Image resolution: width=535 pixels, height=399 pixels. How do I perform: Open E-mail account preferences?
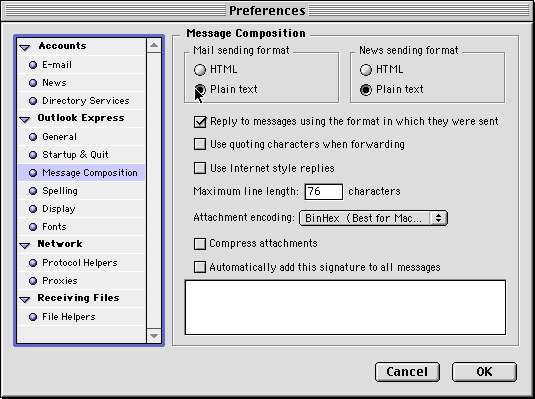(x=82, y=65)
